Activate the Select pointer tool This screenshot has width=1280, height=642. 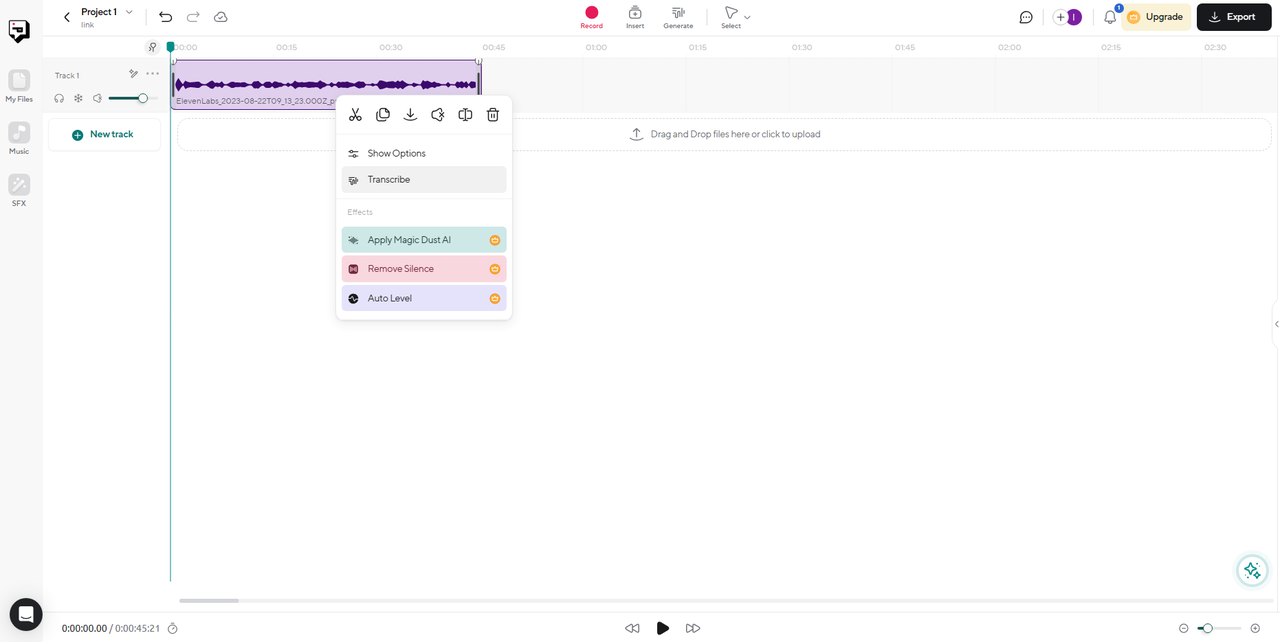(x=731, y=17)
